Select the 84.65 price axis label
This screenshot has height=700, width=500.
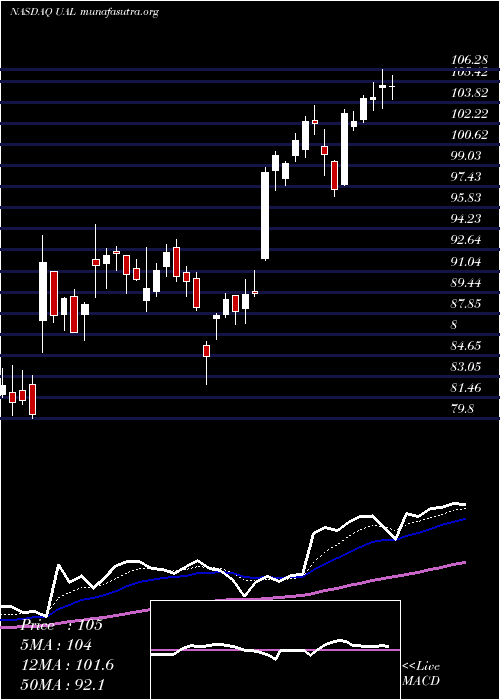coord(466,346)
